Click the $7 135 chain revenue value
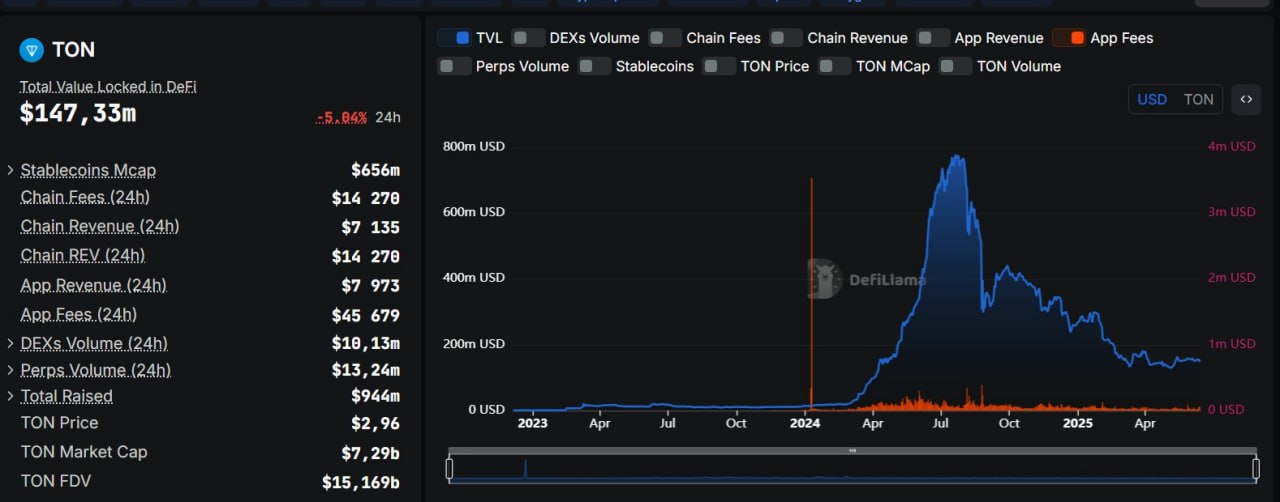 (370, 227)
